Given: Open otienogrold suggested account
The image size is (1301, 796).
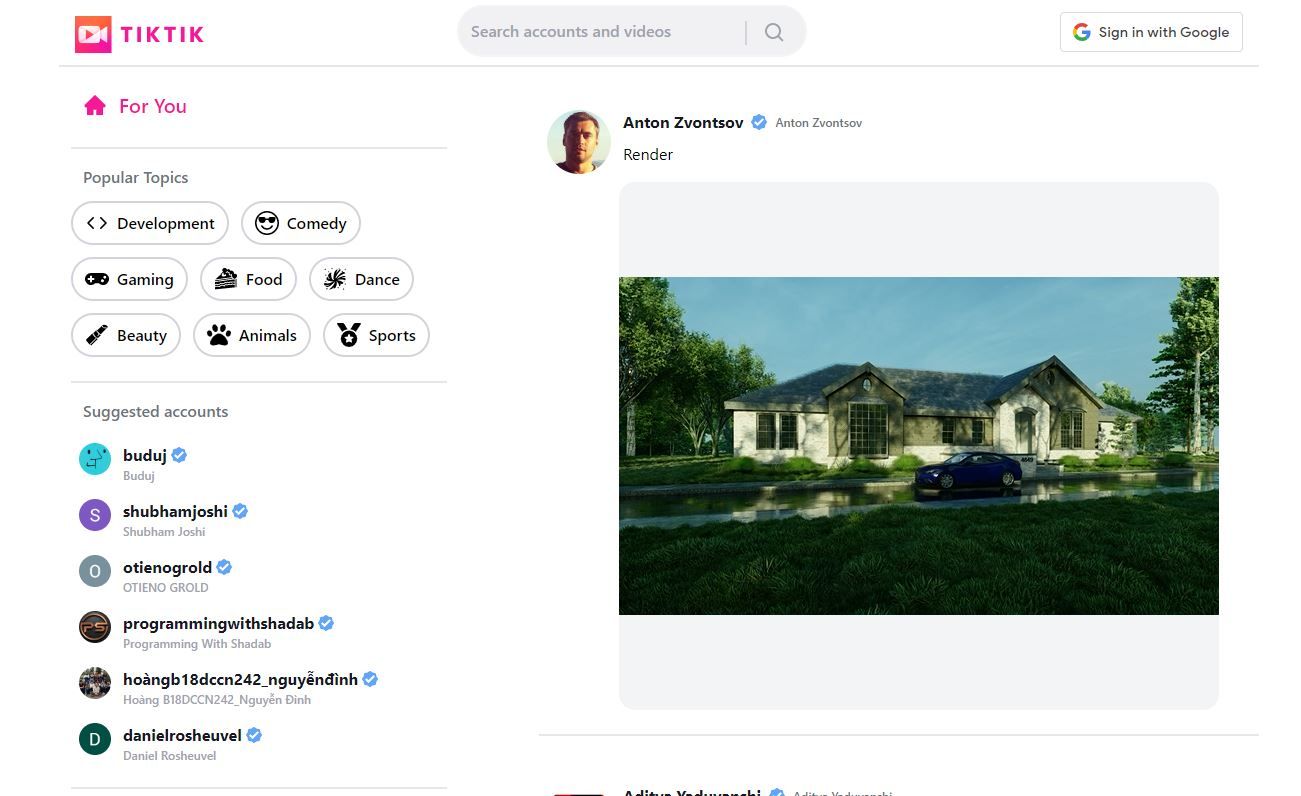Looking at the screenshot, I should click(x=155, y=576).
